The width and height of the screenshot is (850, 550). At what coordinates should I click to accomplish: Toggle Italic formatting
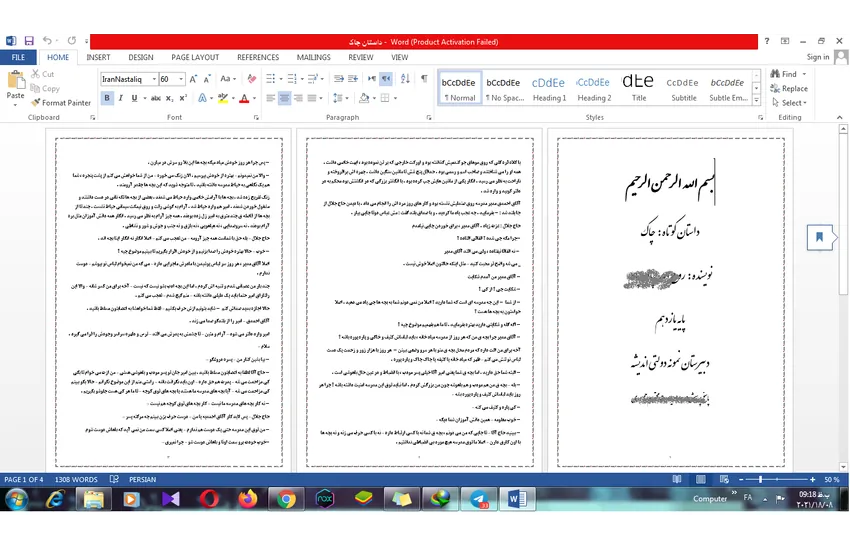(x=120, y=98)
